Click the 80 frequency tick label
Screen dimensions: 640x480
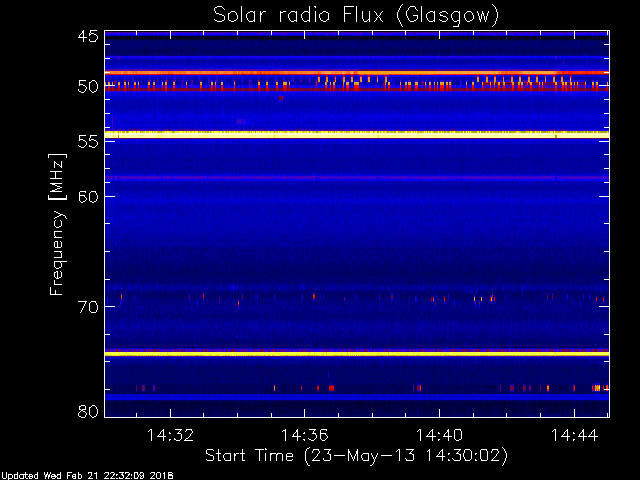point(88,411)
